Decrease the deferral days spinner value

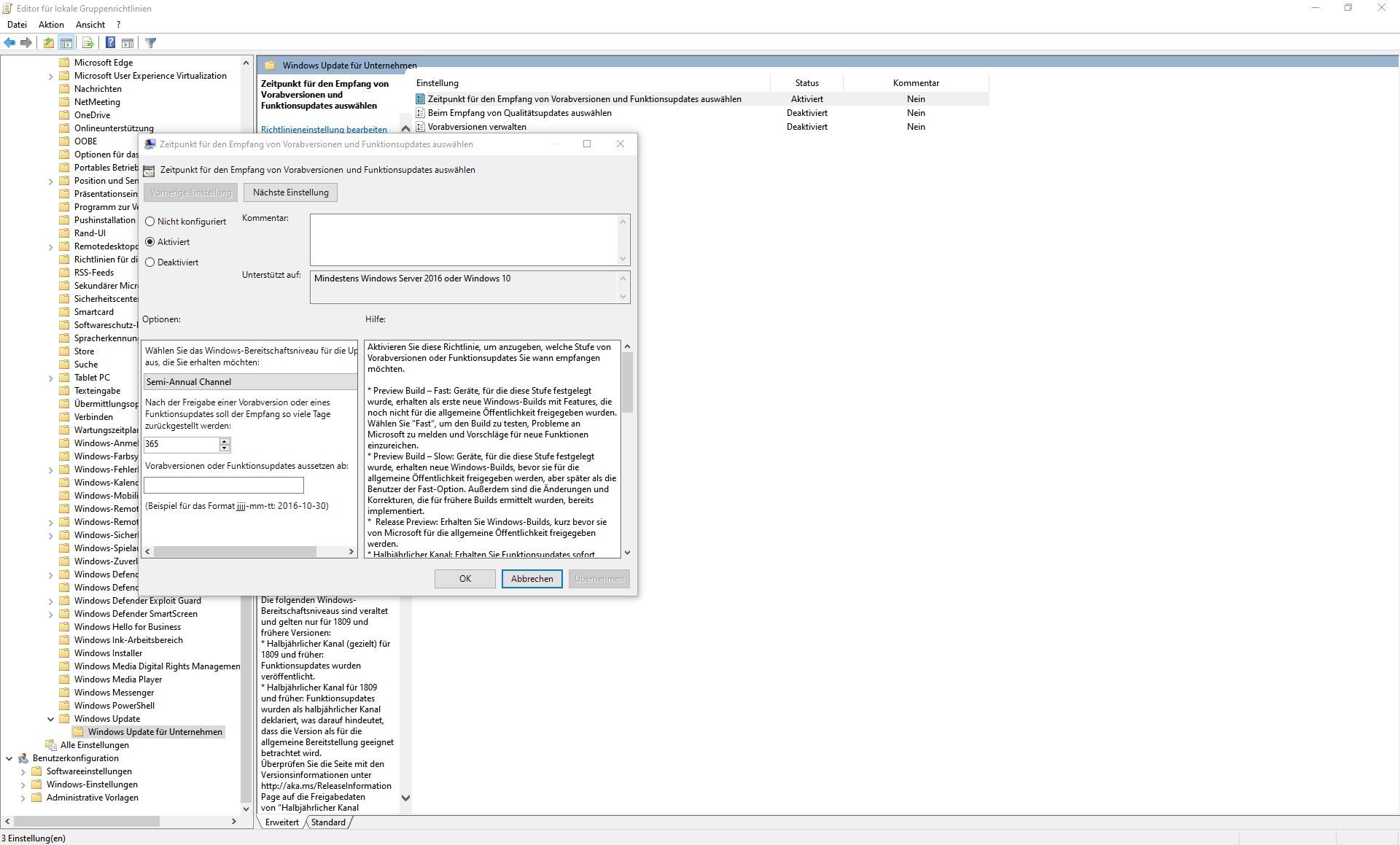tap(225, 448)
